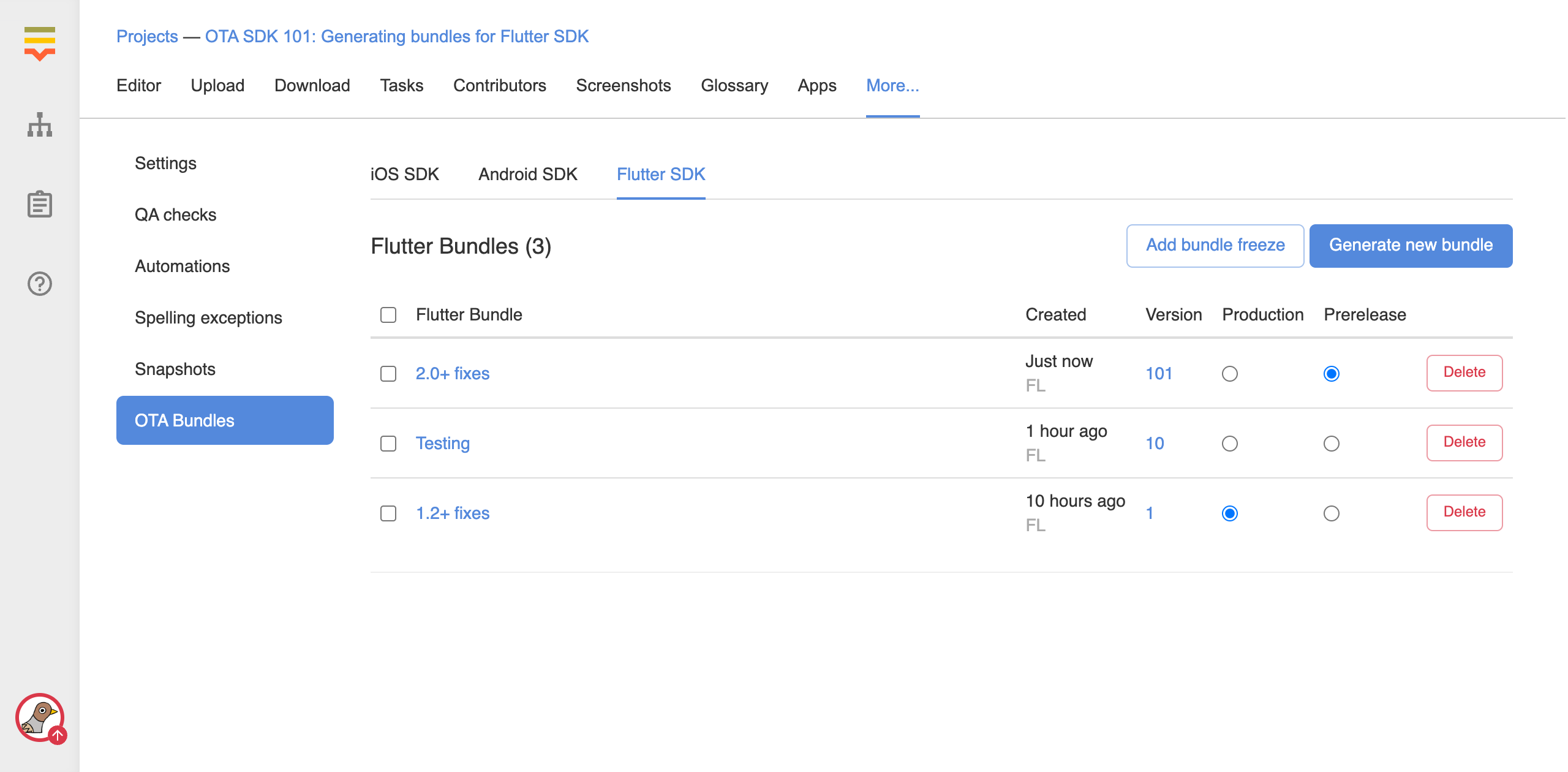Click Add bundle freeze button
The height and width of the screenshot is (772, 1568).
point(1215,246)
